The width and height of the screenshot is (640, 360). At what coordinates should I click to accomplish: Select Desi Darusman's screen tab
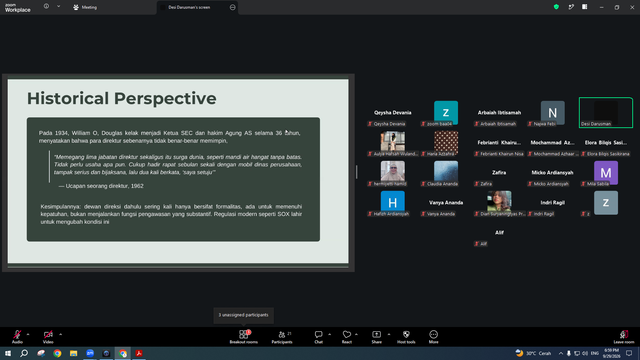click(197, 7)
